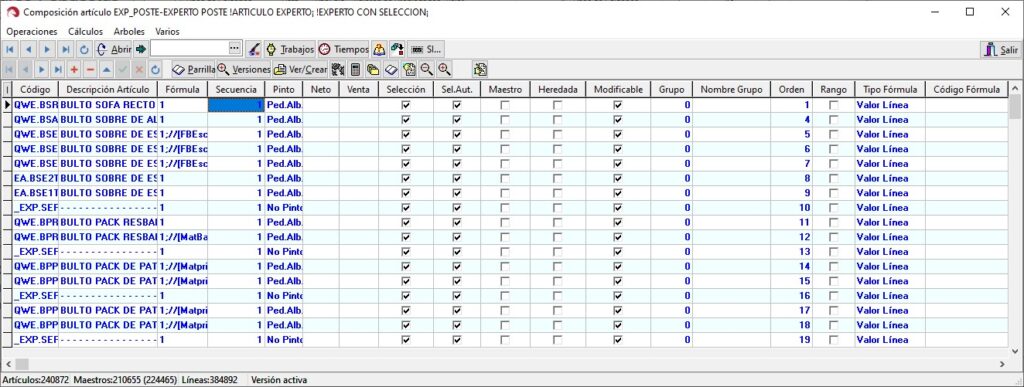Click the green and red transfer icon
This screenshot has height=387, width=1024.
coord(397,49)
